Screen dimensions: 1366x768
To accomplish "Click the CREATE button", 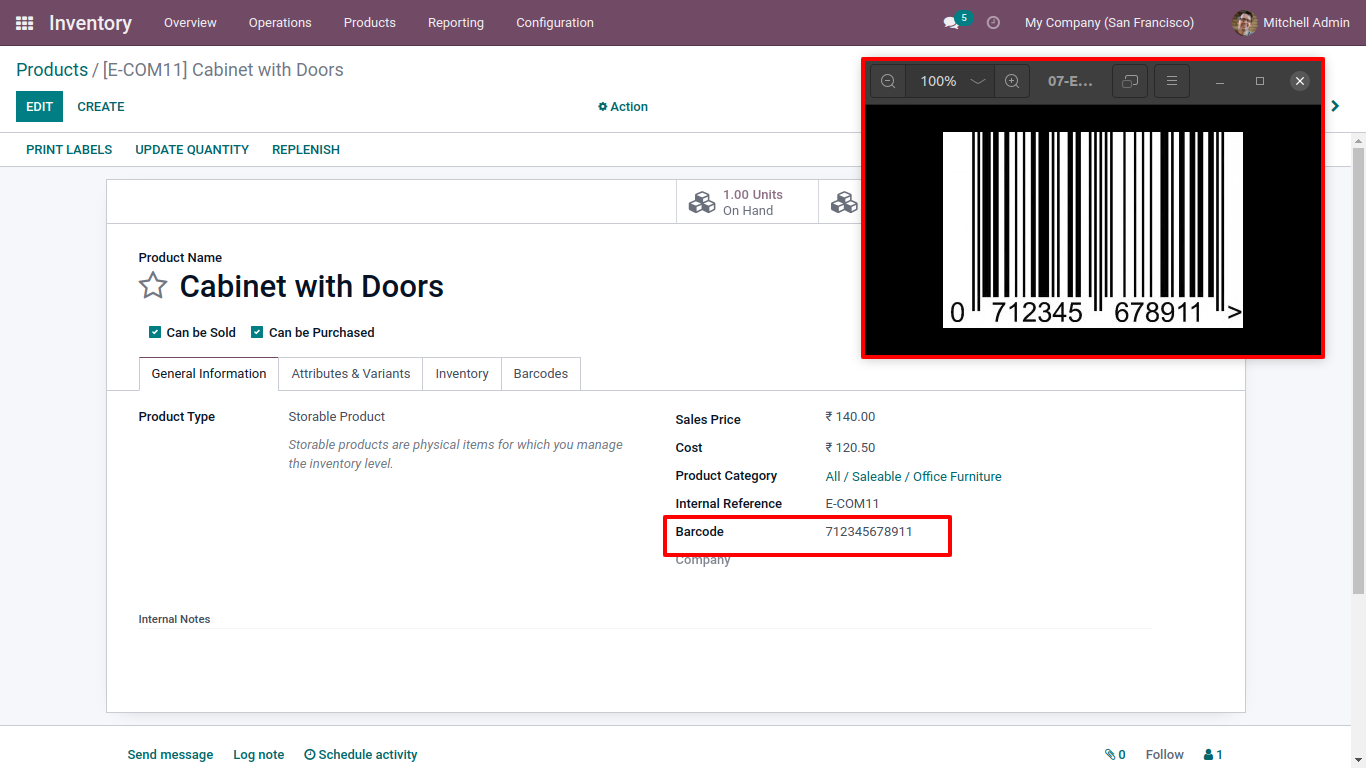I will [x=101, y=107].
